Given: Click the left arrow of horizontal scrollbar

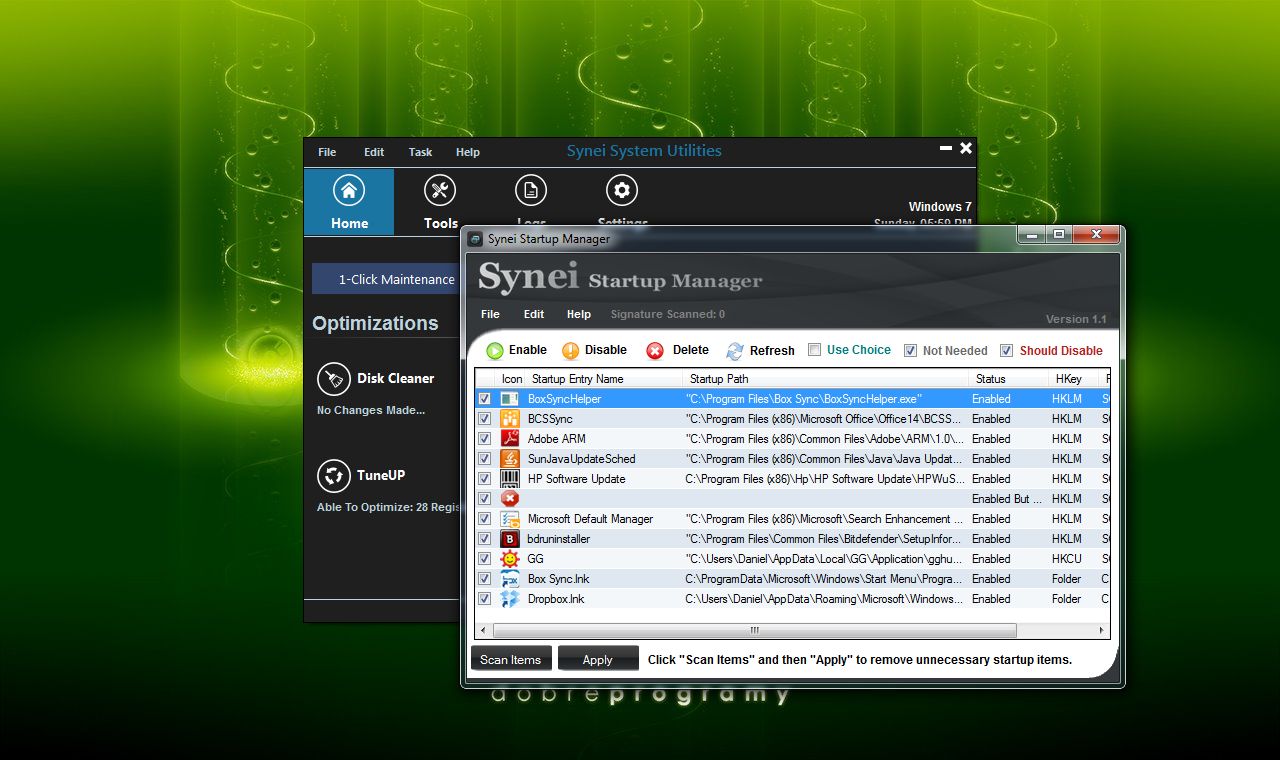Looking at the screenshot, I should click(483, 631).
